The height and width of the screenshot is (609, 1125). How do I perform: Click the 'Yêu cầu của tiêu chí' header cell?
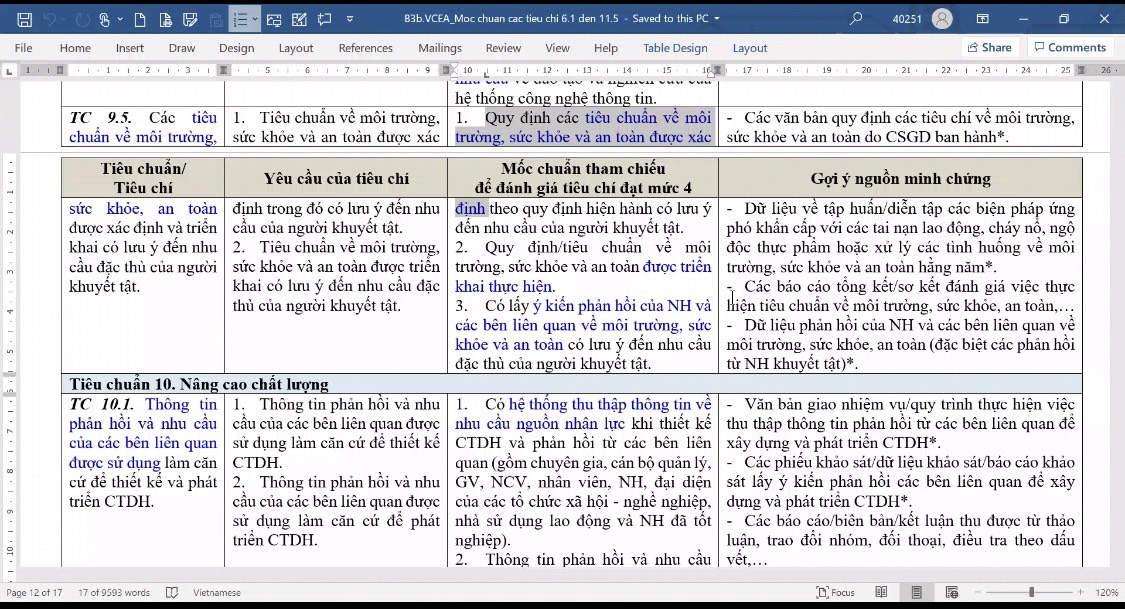click(336, 178)
